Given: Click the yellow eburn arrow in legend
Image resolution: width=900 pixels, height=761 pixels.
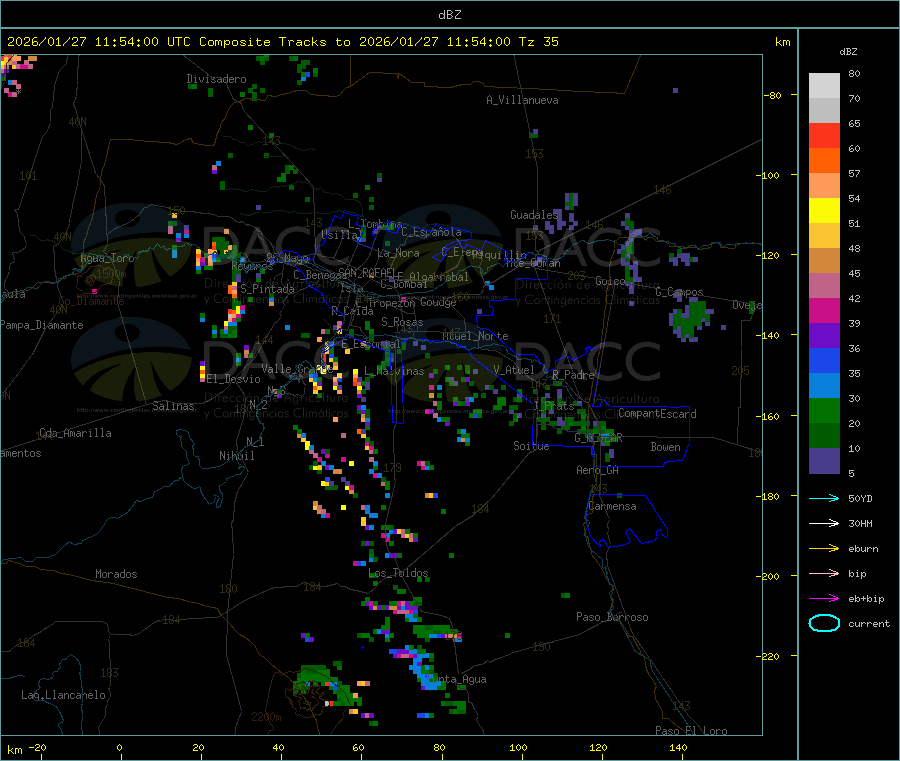Looking at the screenshot, I should [x=824, y=549].
